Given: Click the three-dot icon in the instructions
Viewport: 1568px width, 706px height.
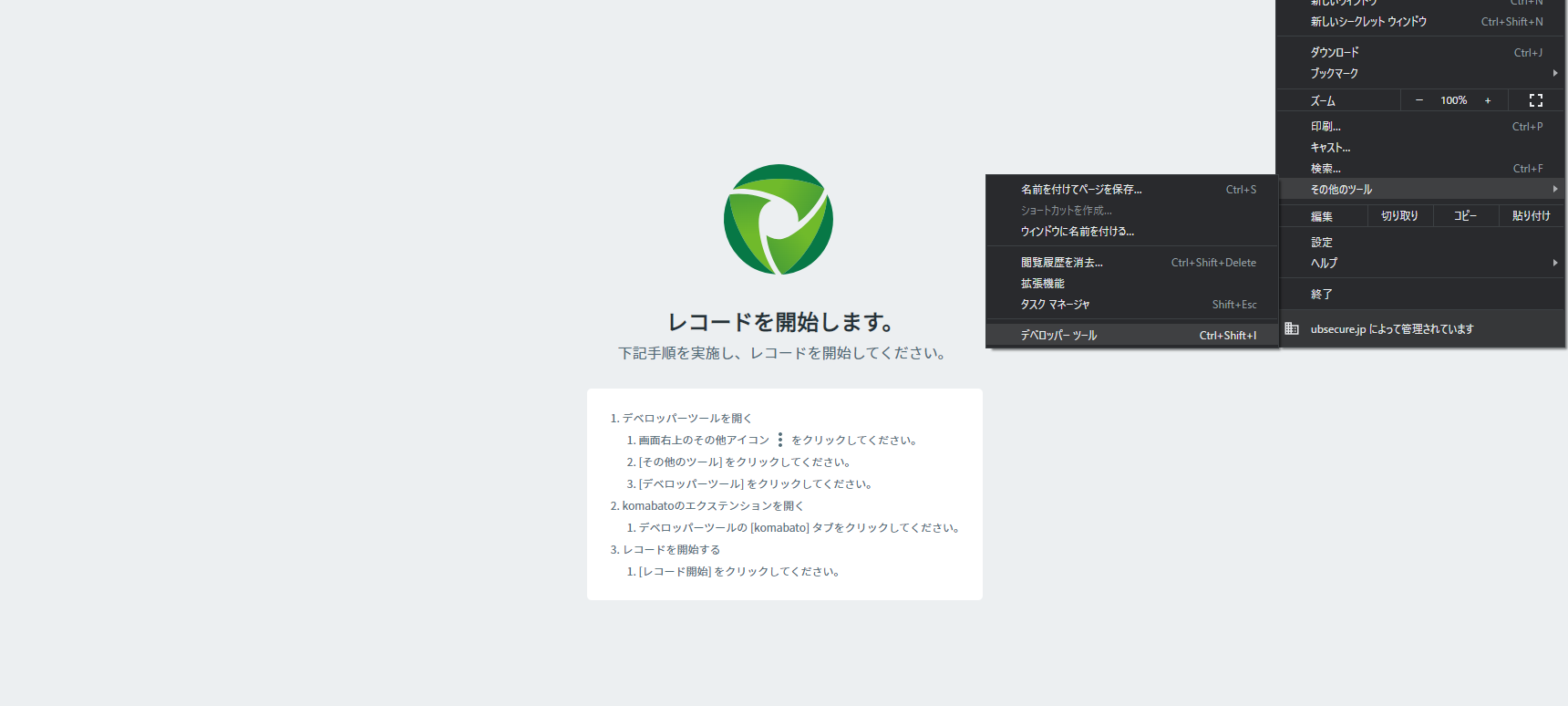Looking at the screenshot, I should point(780,440).
